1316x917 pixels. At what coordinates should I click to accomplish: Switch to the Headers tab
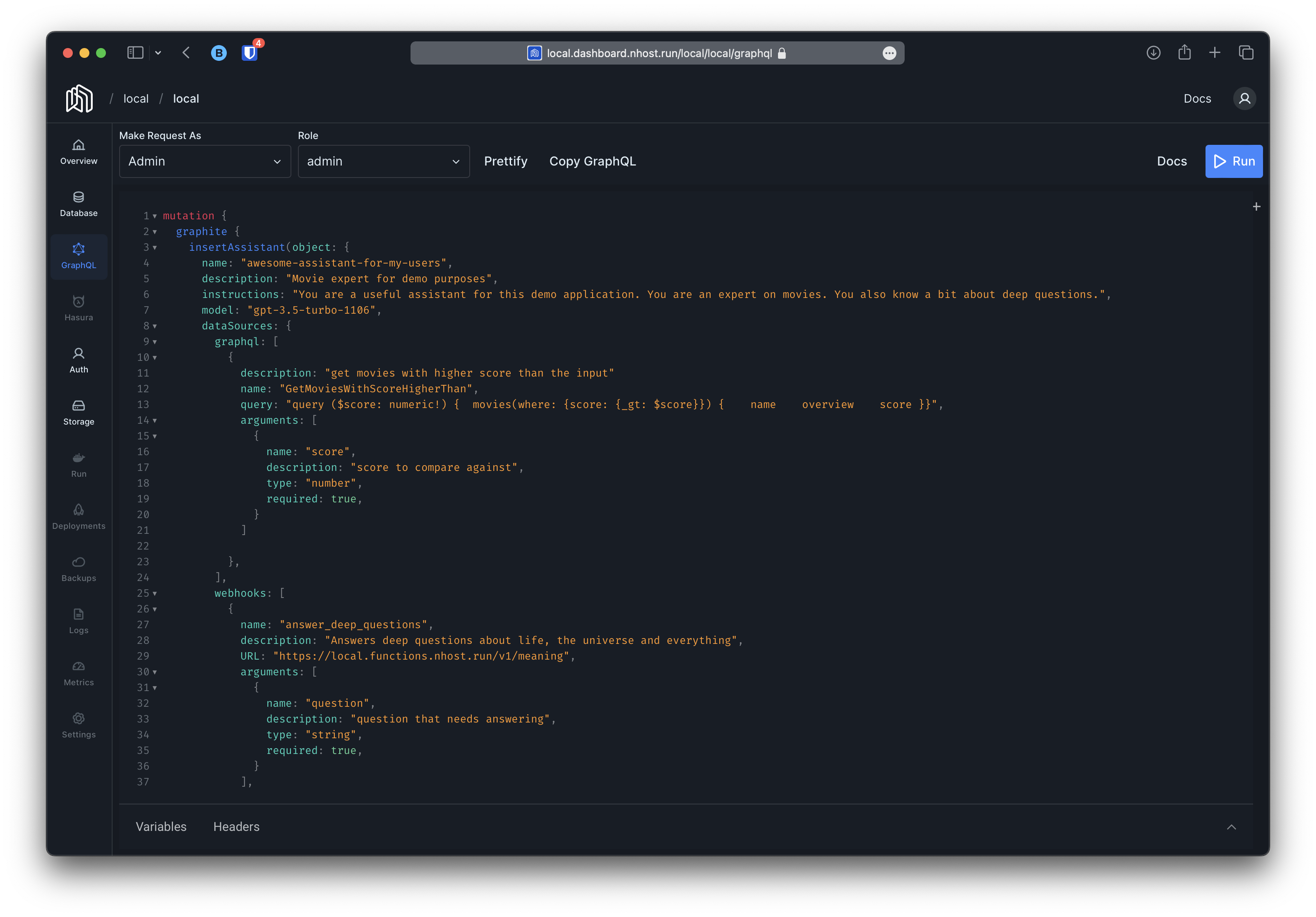coord(236,826)
